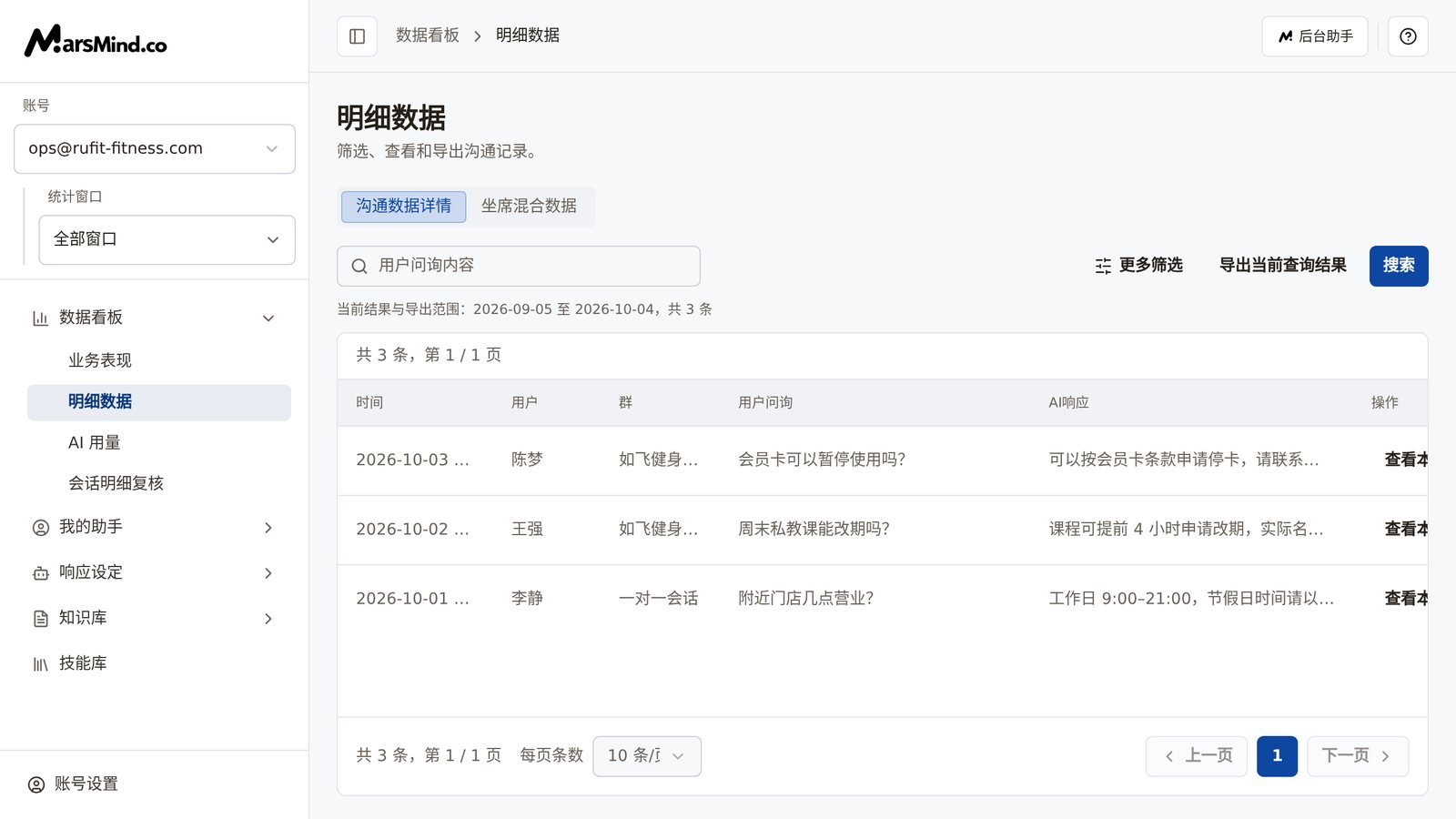Screen dimensions: 1456x819
Task: View details for 王强's row
Action: [x=1406, y=530]
